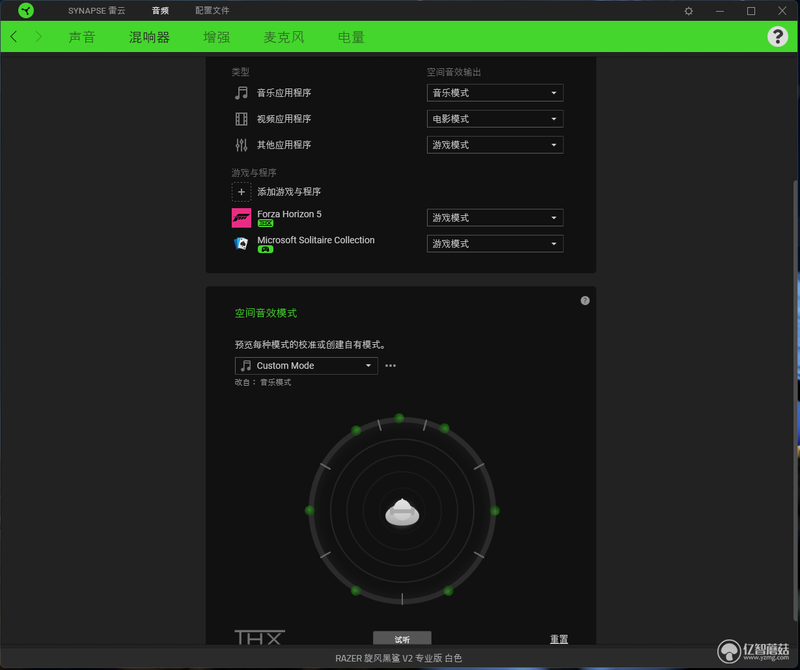This screenshot has height=670, width=800.
Task: Click the film strip icon beside 视频应用程序
Action: [x=241, y=119]
